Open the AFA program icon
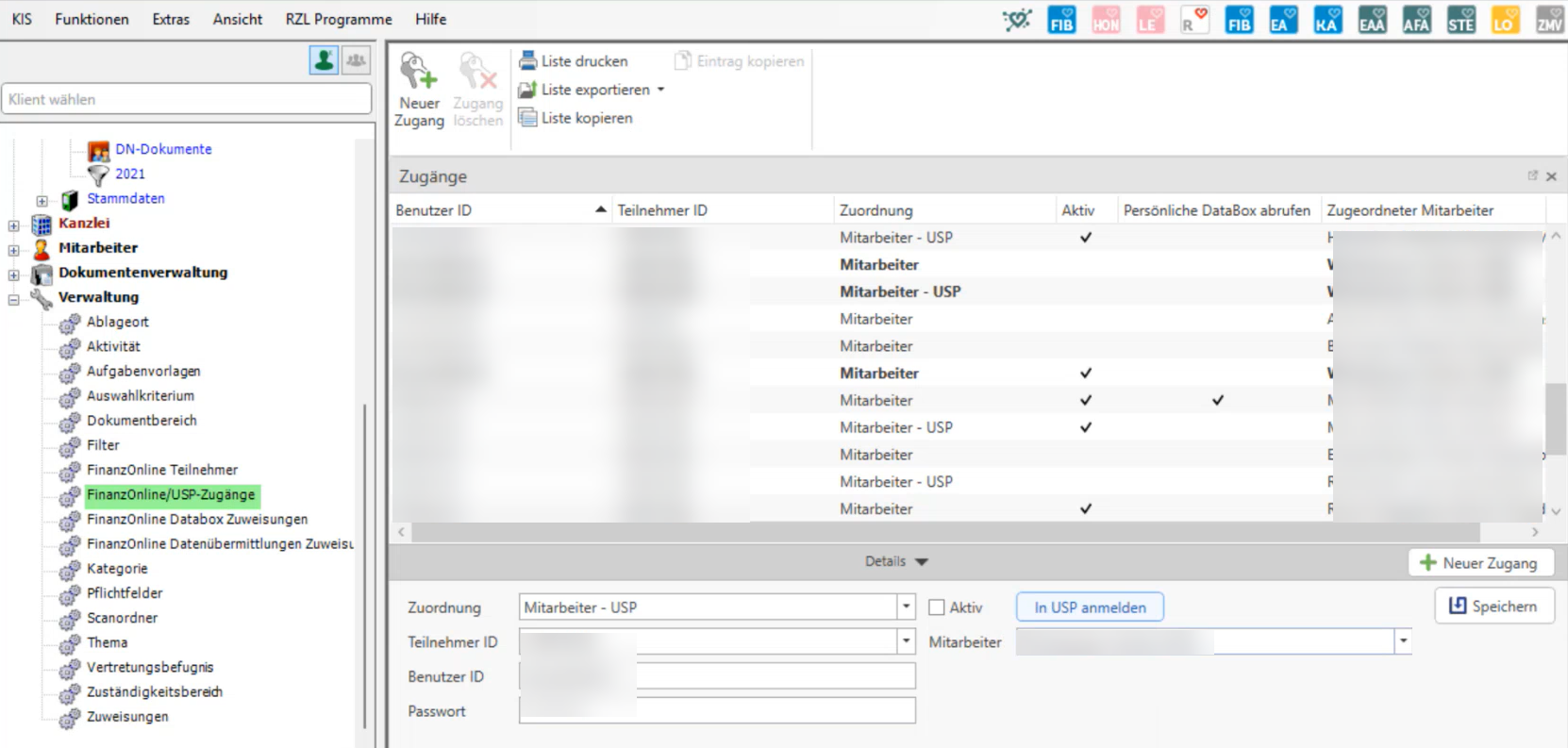Viewport: 1568px width, 748px height. point(1416,20)
